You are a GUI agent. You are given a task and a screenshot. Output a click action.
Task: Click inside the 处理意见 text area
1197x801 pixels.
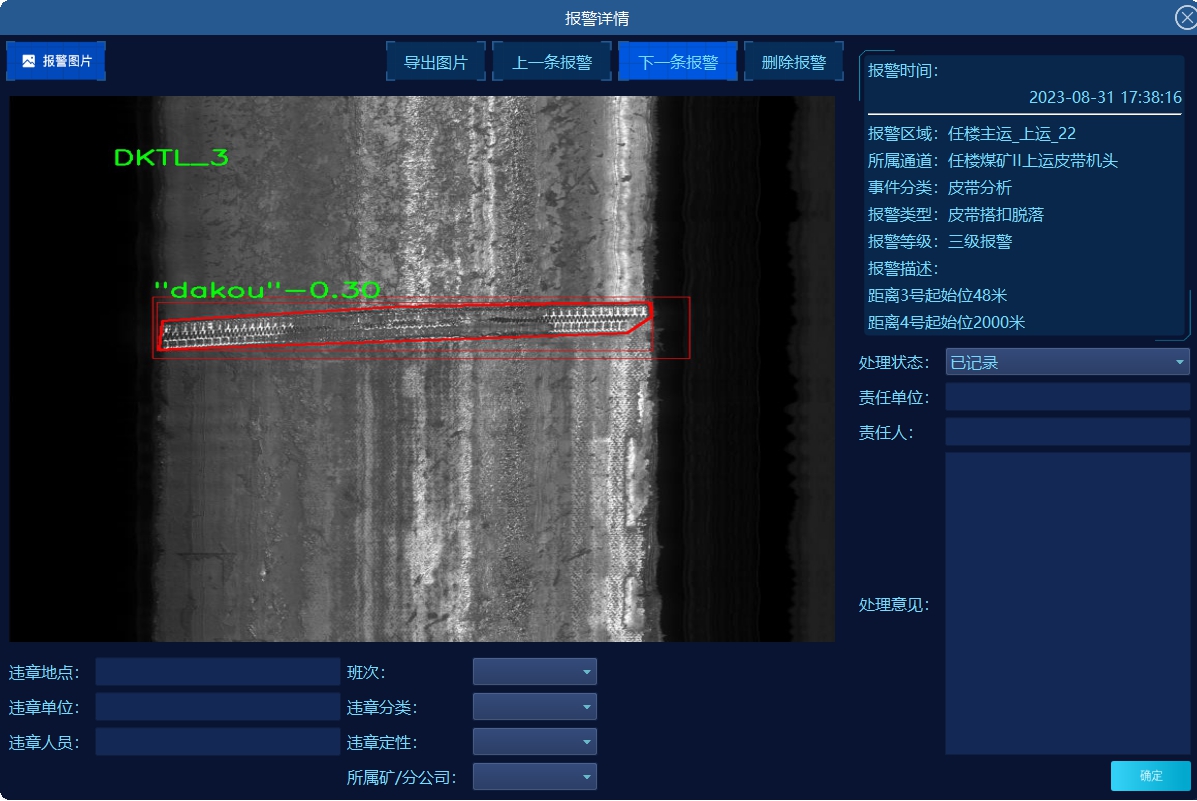(1067, 604)
